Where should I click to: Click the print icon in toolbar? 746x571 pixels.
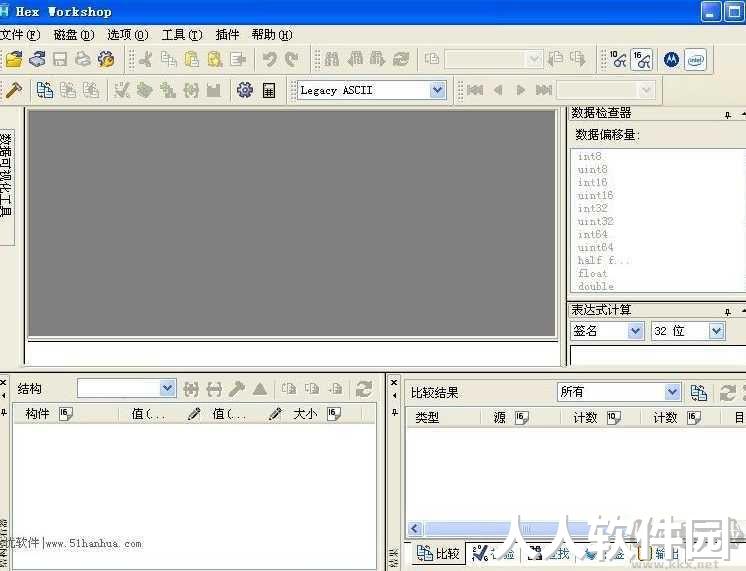pyautogui.click(x=83, y=59)
